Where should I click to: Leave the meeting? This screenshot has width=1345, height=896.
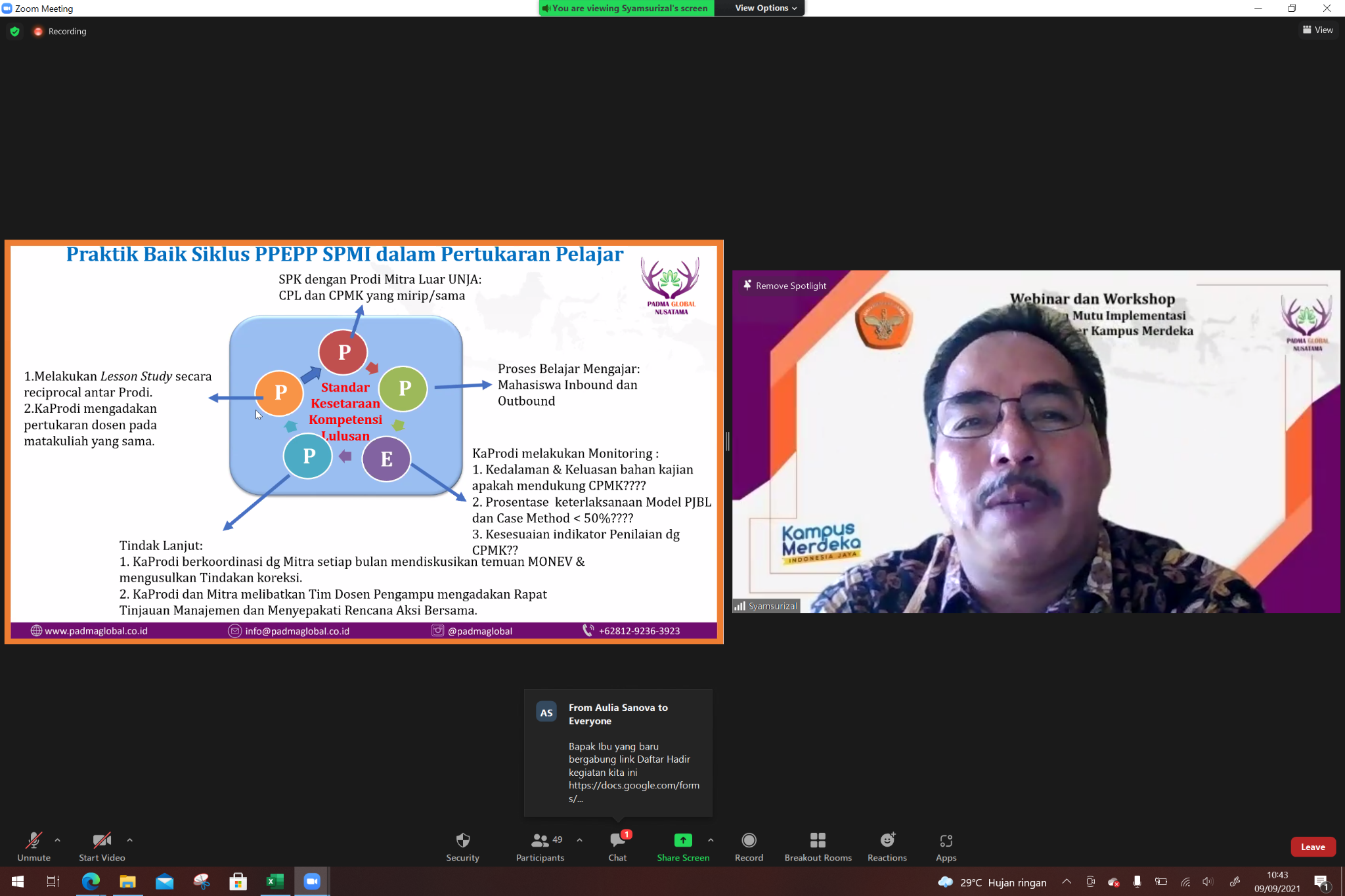point(1313,847)
